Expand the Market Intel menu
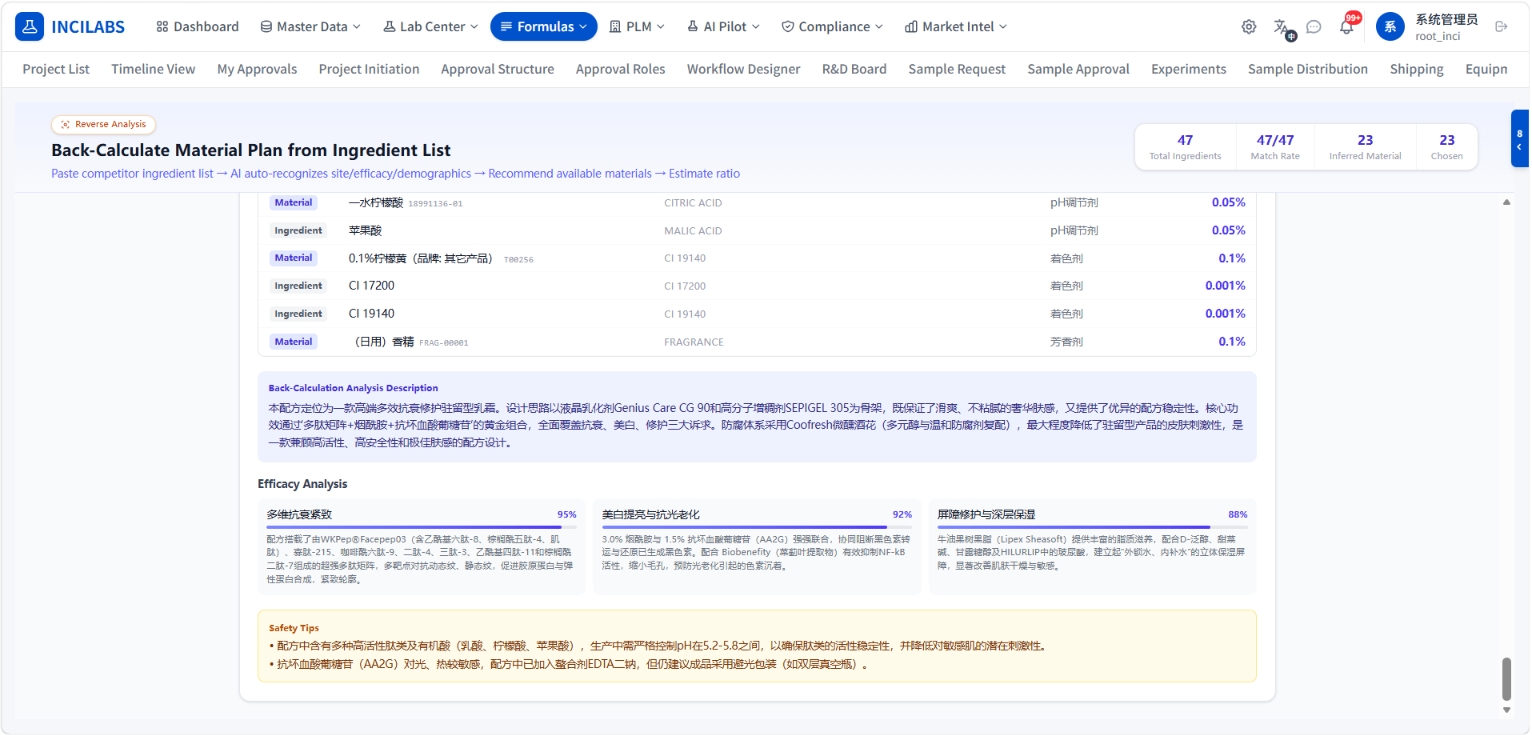 956,27
